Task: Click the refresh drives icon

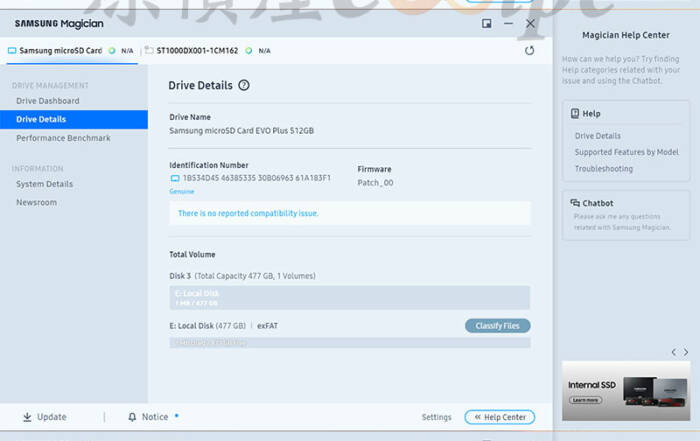Action: click(529, 50)
